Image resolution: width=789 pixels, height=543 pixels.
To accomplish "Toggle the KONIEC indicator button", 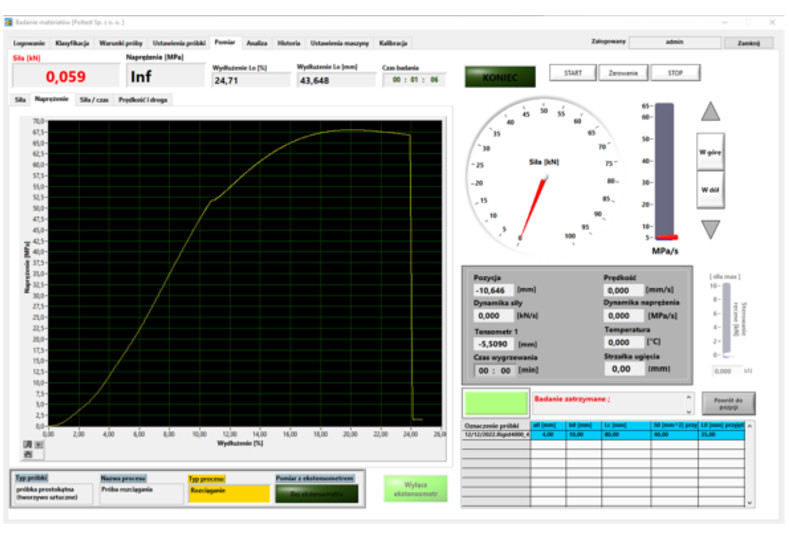I will coord(500,77).
